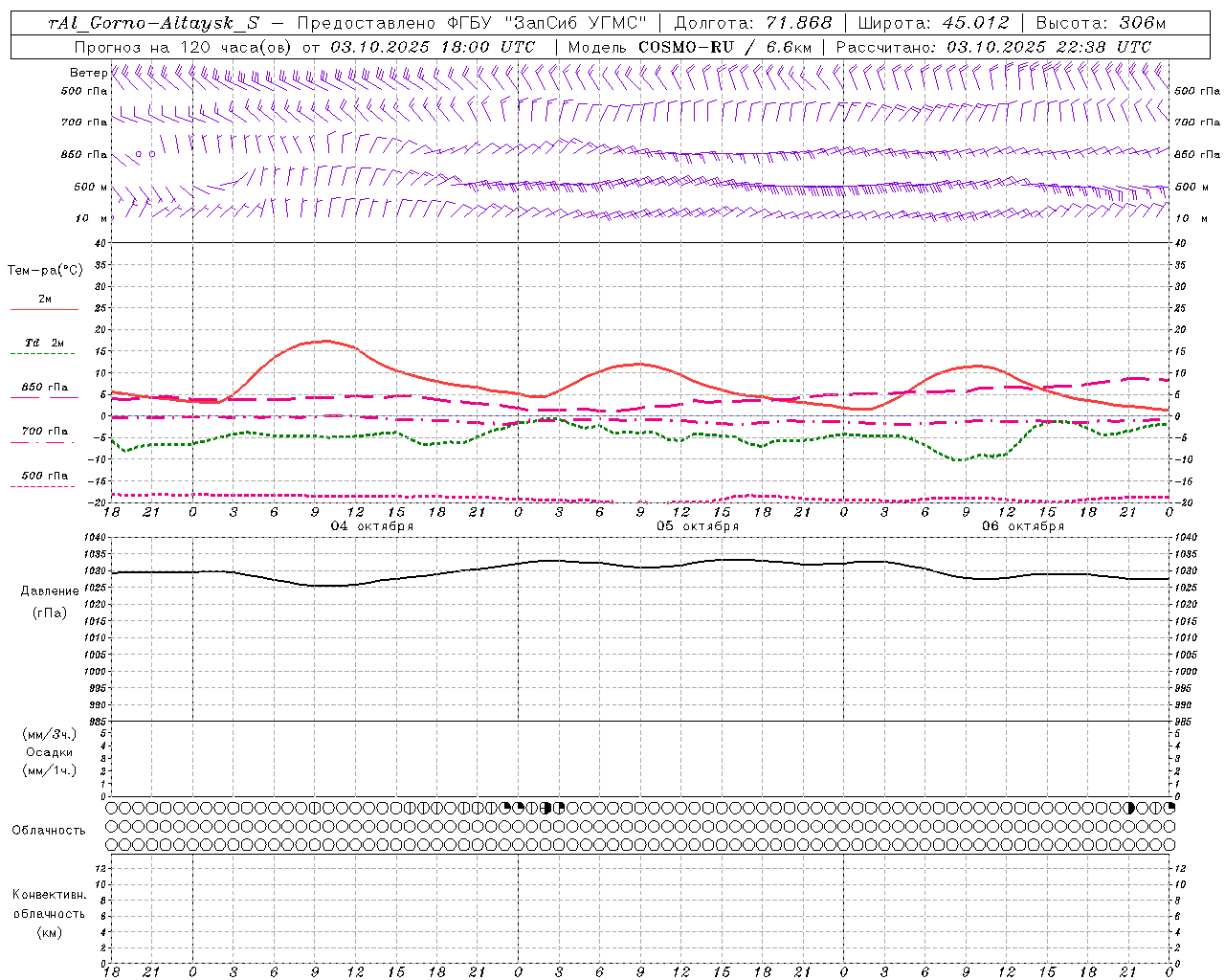Click the date label 05 октября
The height and width of the screenshot is (980, 1225).
click(698, 526)
